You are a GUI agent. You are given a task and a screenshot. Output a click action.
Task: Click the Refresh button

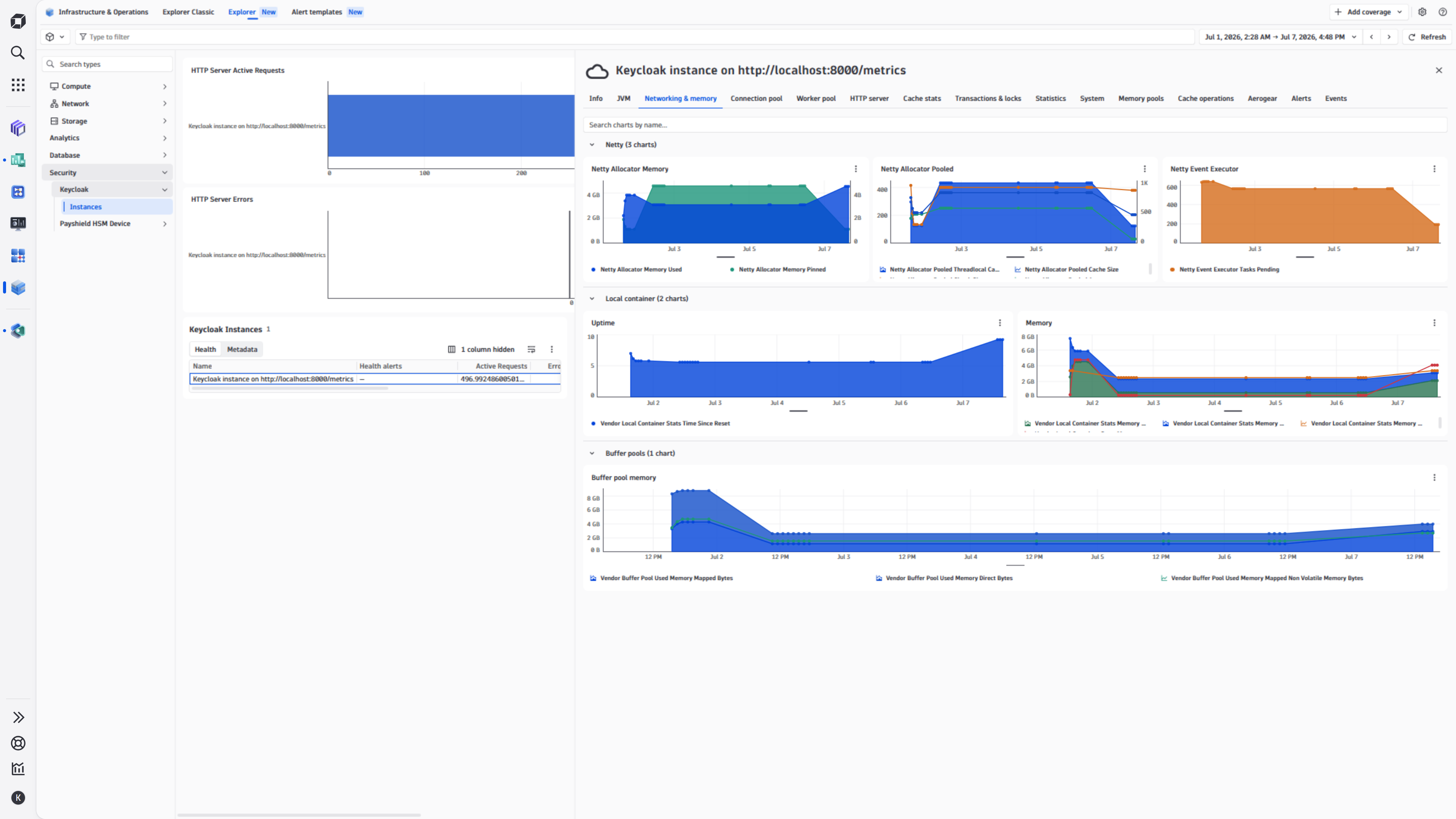click(1427, 37)
